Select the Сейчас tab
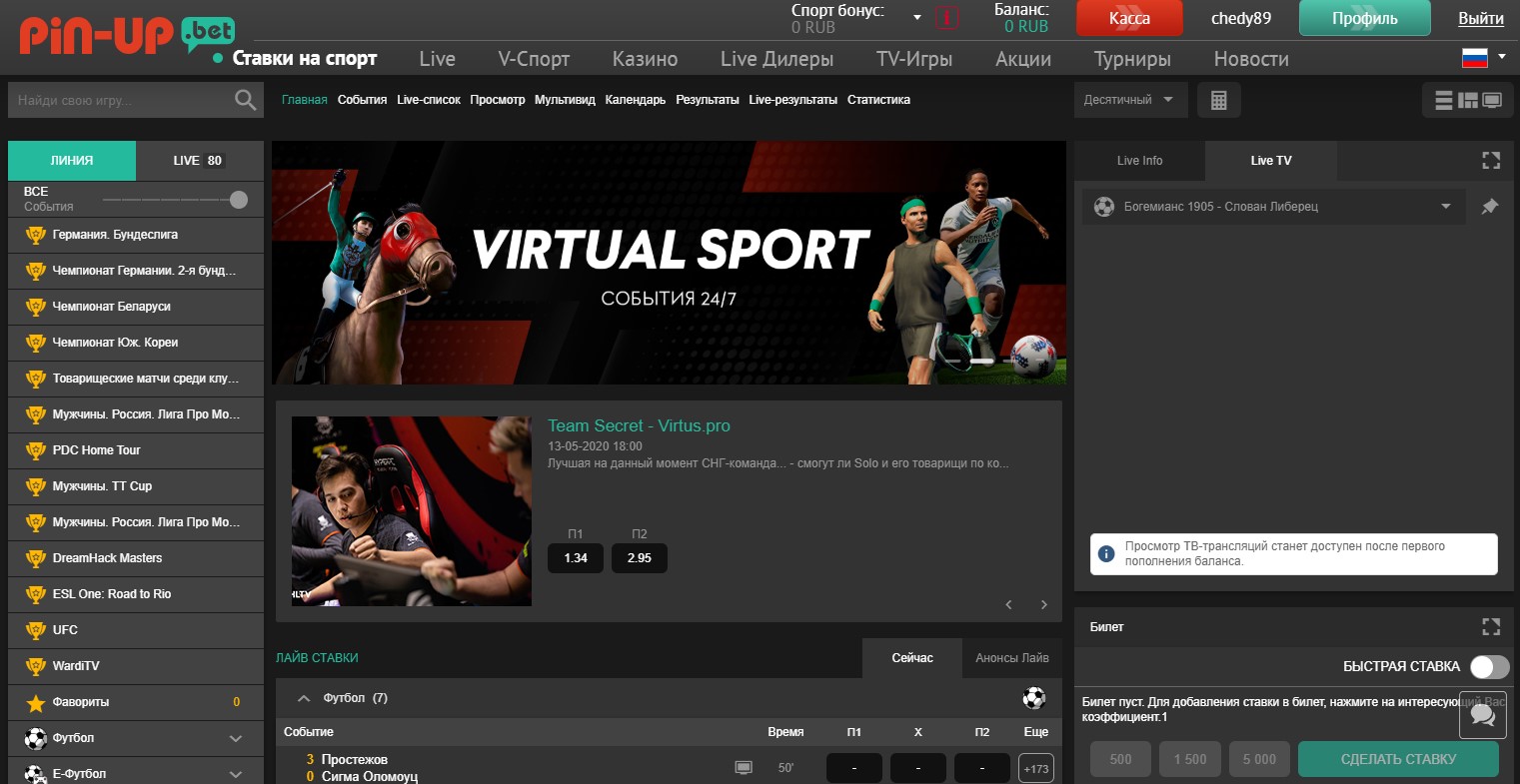 [912, 658]
